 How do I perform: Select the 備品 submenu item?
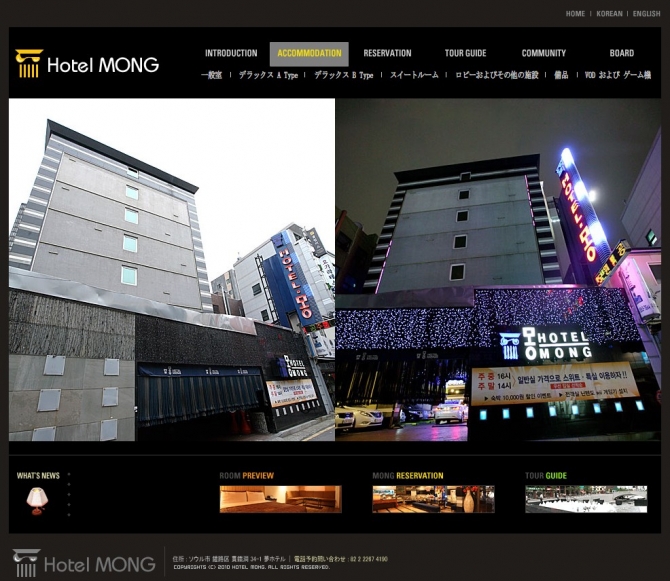pos(561,75)
